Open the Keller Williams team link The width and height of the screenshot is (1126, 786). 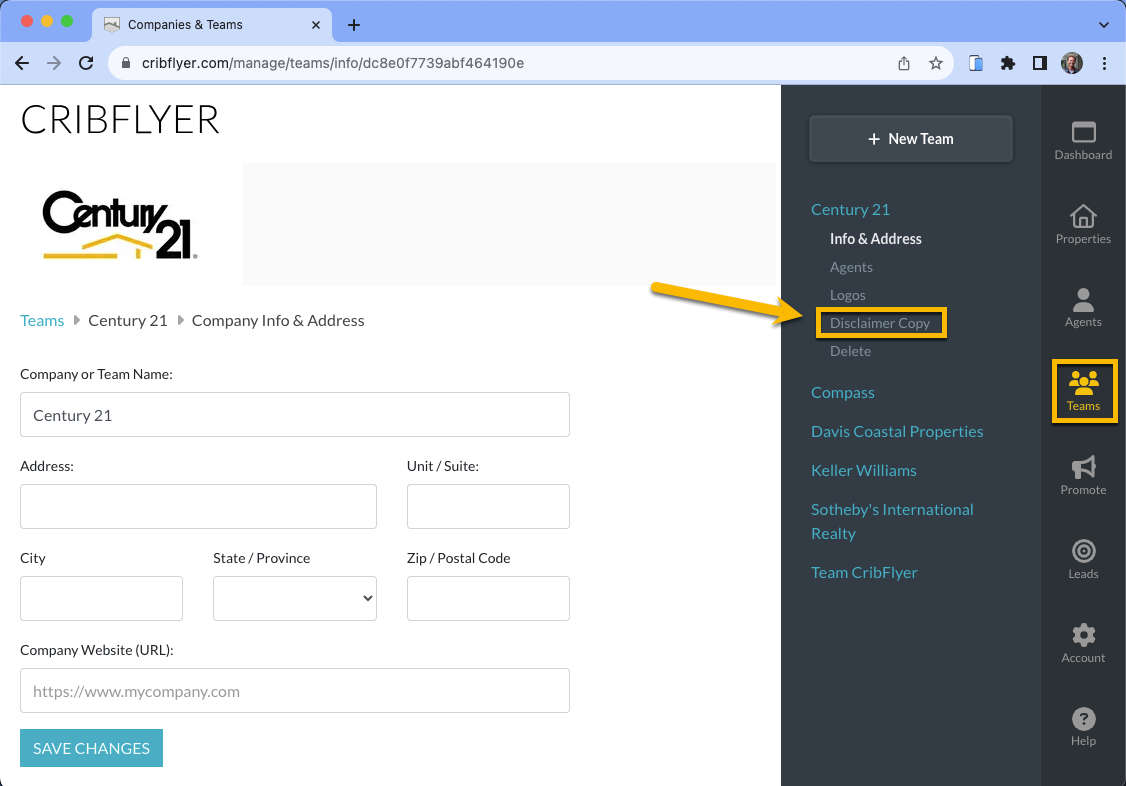(863, 470)
